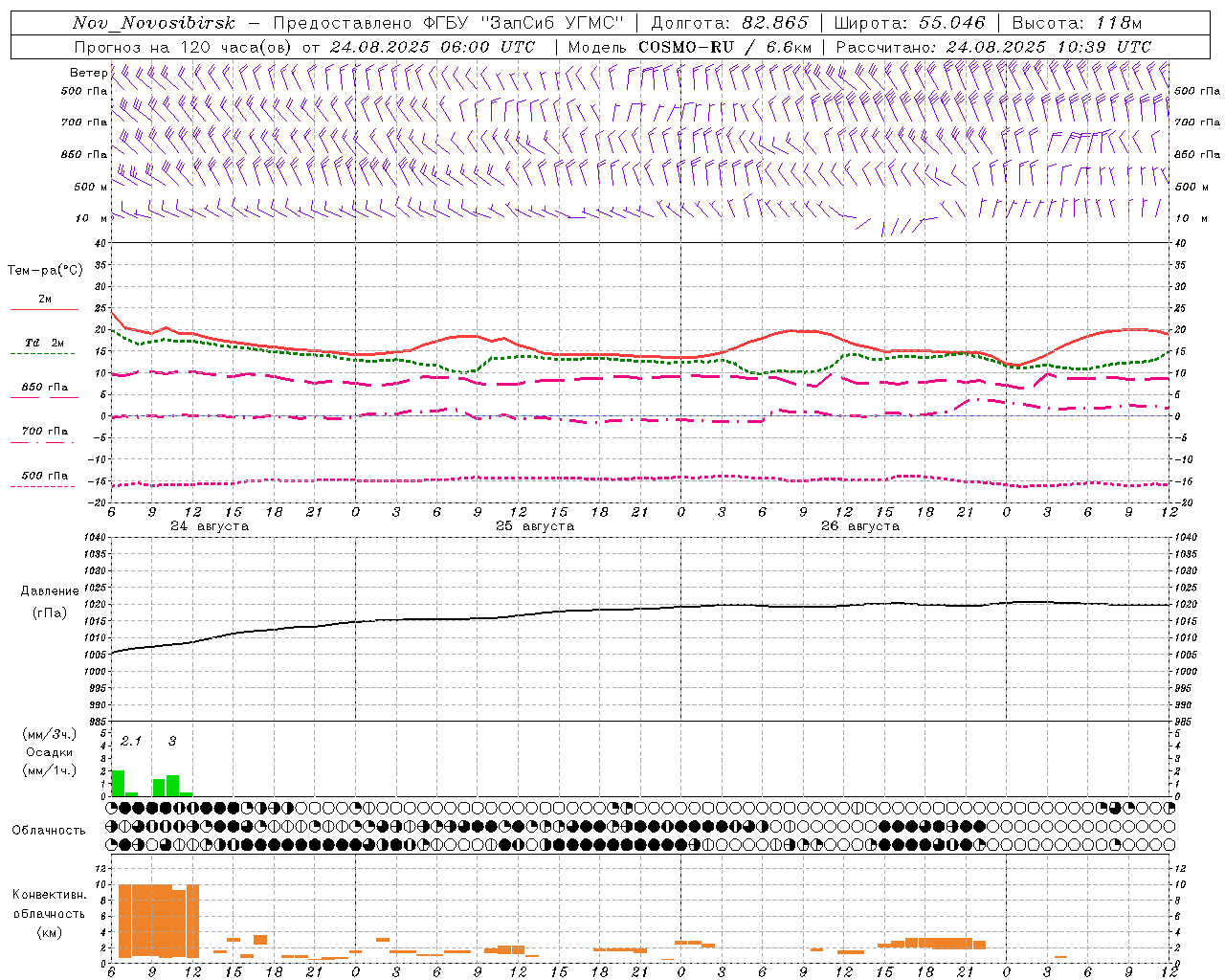The height and width of the screenshot is (980, 1225).
Task: Select the "(мм/3ч.)" precipitation unit label
Action: click(x=50, y=734)
